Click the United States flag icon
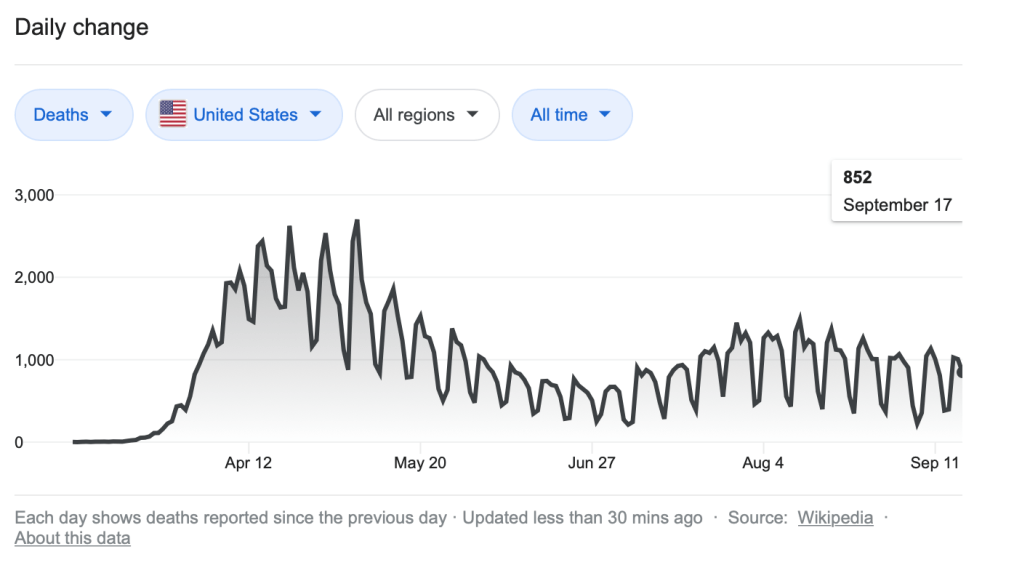 [173, 115]
